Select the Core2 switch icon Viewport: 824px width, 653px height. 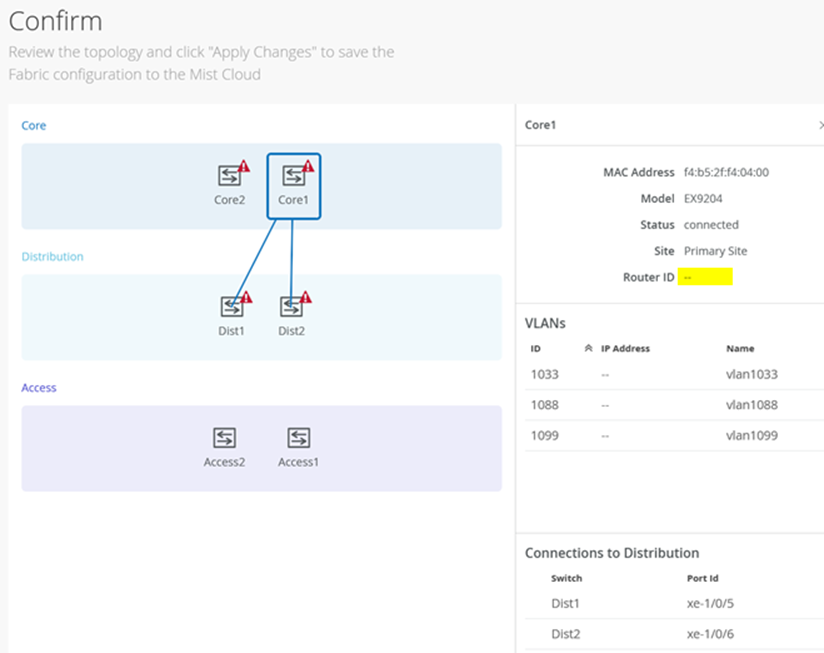point(229,176)
